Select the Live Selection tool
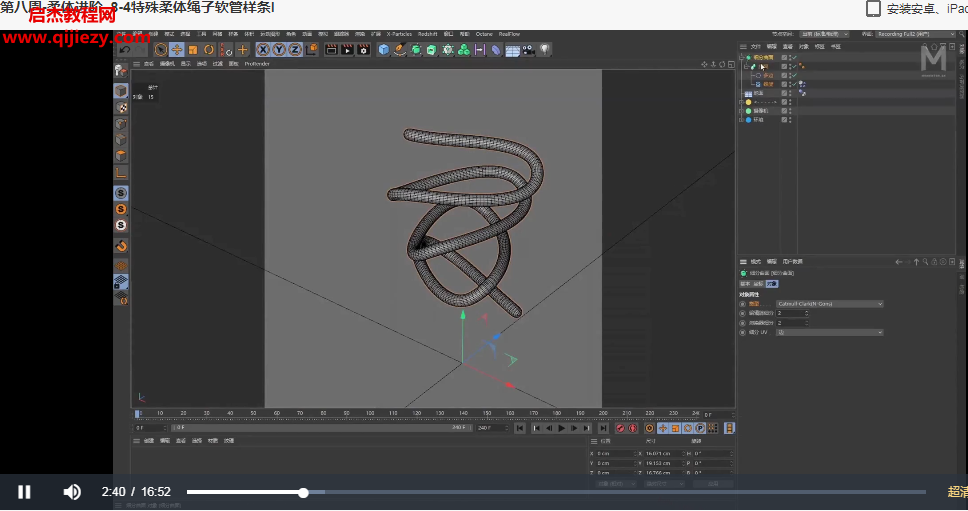This screenshot has width=968, height=511. click(x=161, y=50)
